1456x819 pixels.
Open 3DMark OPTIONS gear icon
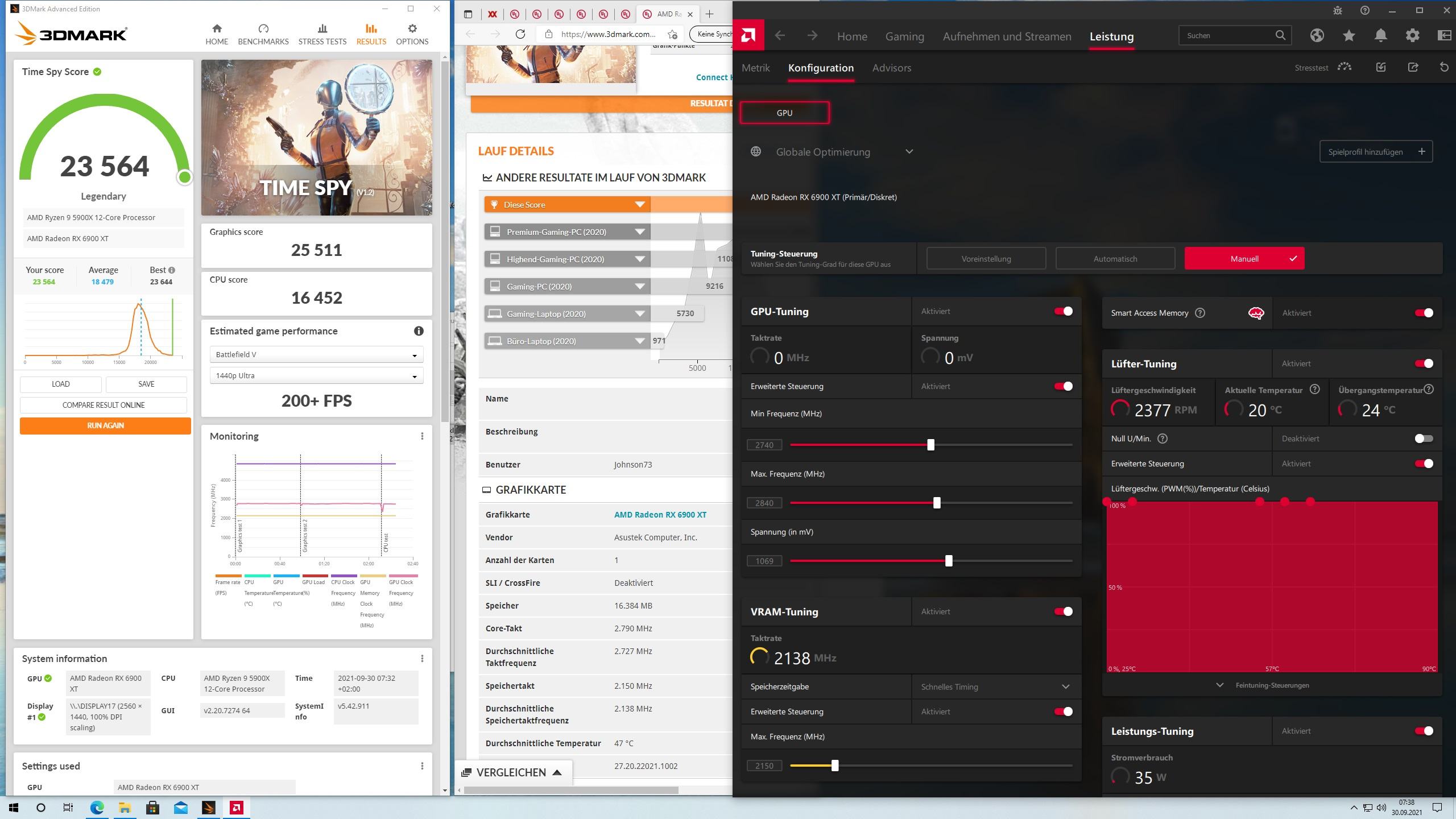click(x=412, y=28)
